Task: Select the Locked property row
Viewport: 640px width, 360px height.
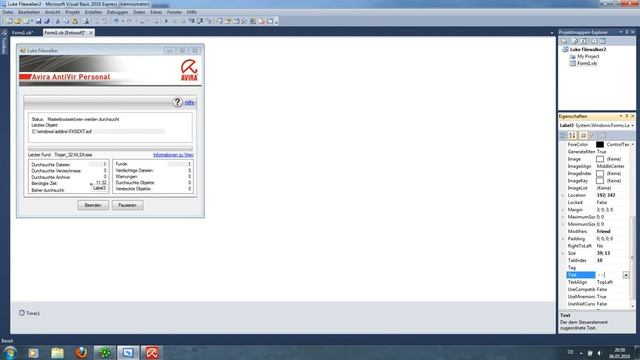Action: pos(598,203)
